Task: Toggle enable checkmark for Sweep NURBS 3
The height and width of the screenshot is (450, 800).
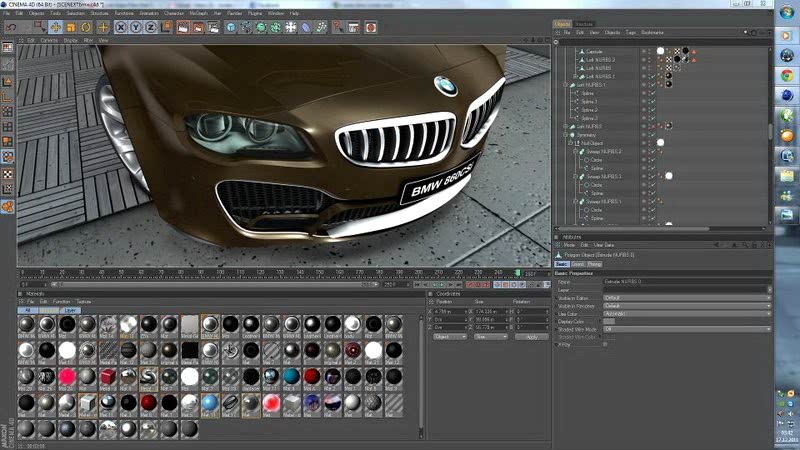Action: point(652,177)
